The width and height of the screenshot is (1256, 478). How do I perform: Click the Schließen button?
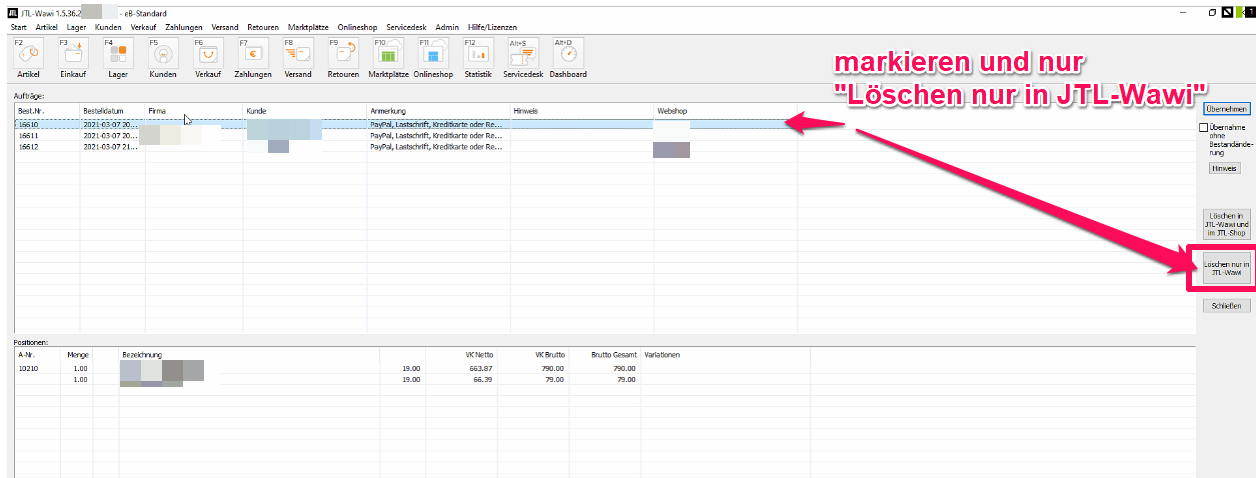pyautogui.click(x=1226, y=306)
